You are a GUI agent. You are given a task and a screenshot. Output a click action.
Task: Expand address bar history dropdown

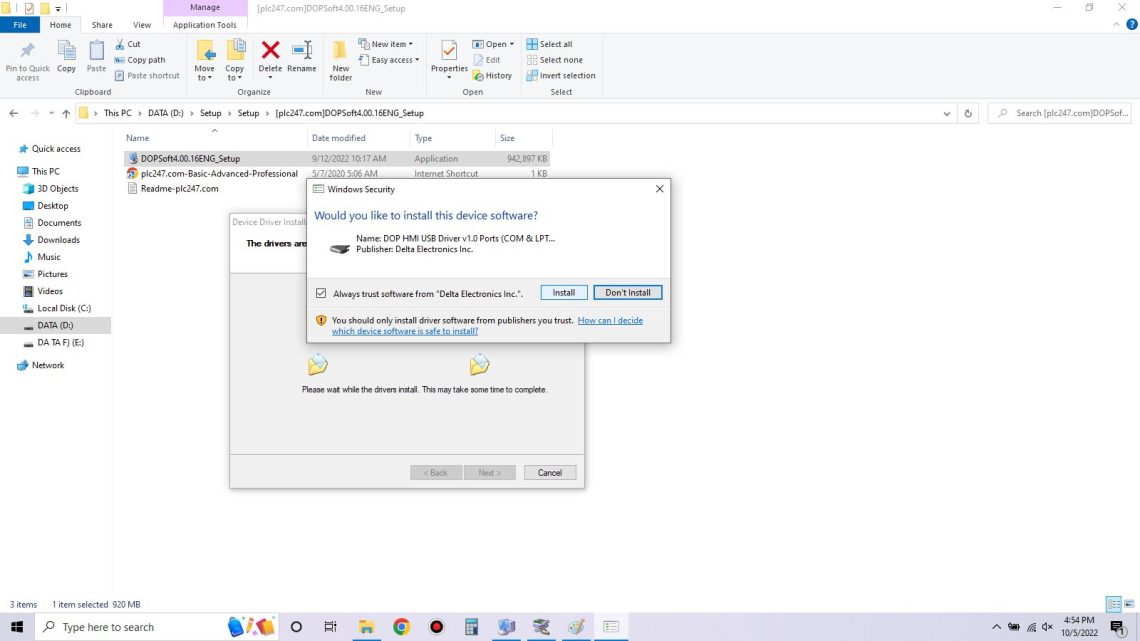tap(946, 113)
